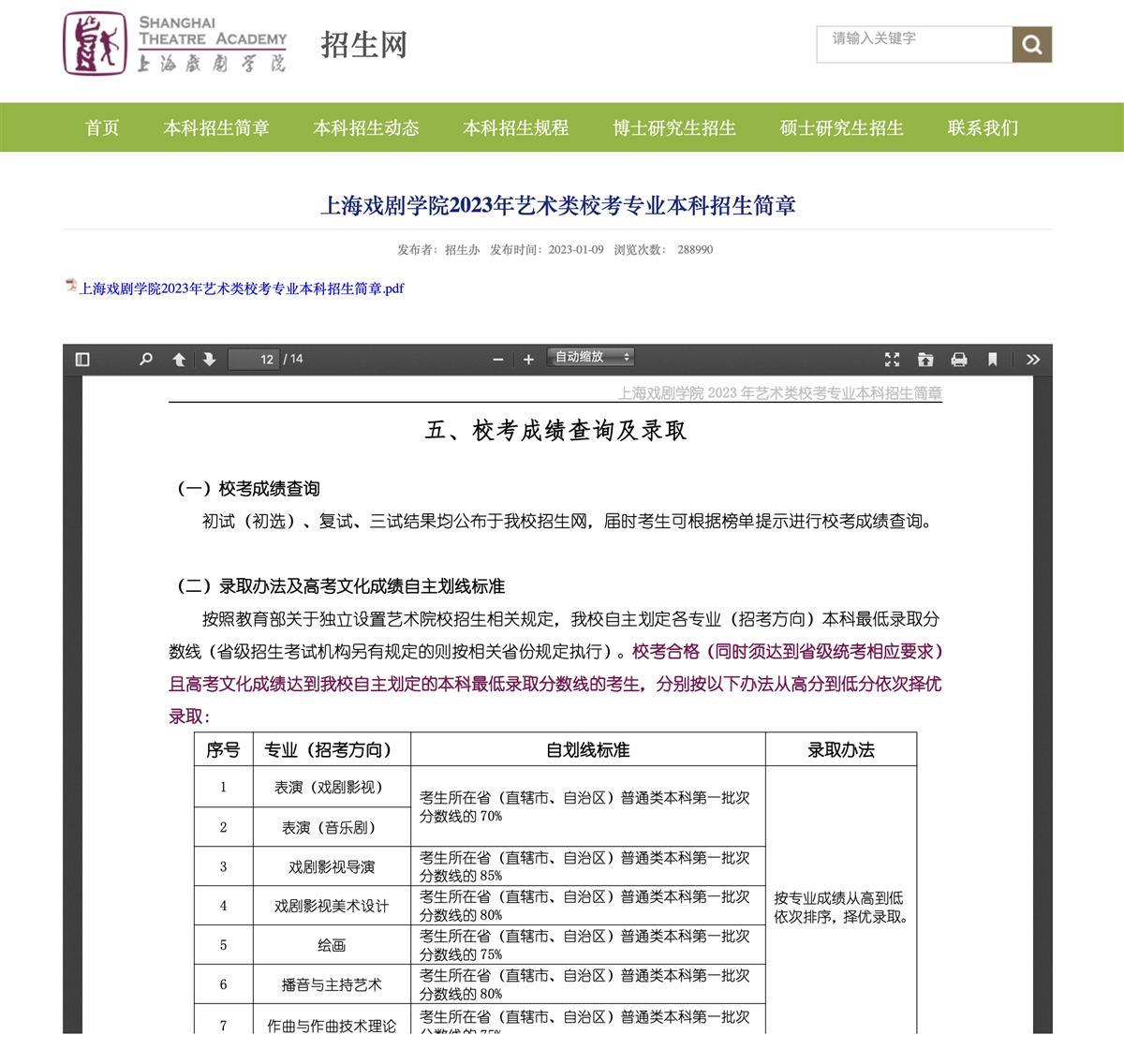Open the 招生简章.pdf attachment link
1124x1064 pixels.
[x=241, y=288]
